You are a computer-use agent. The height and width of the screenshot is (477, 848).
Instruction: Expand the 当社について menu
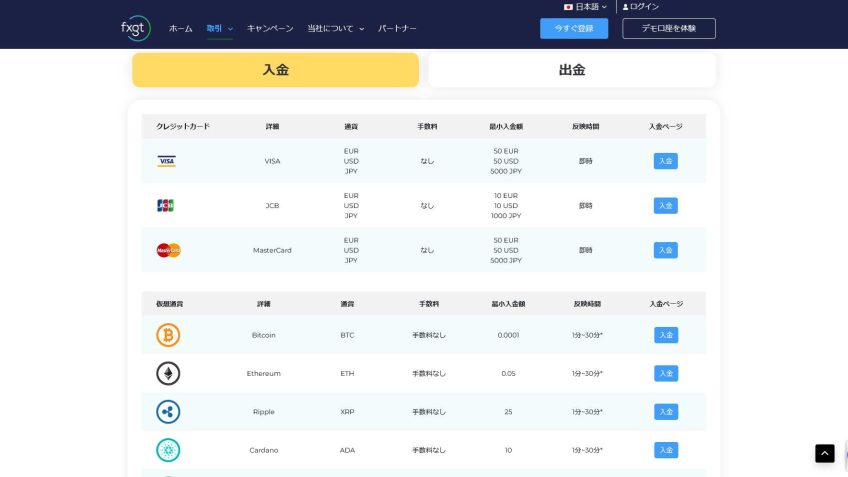point(335,29)
